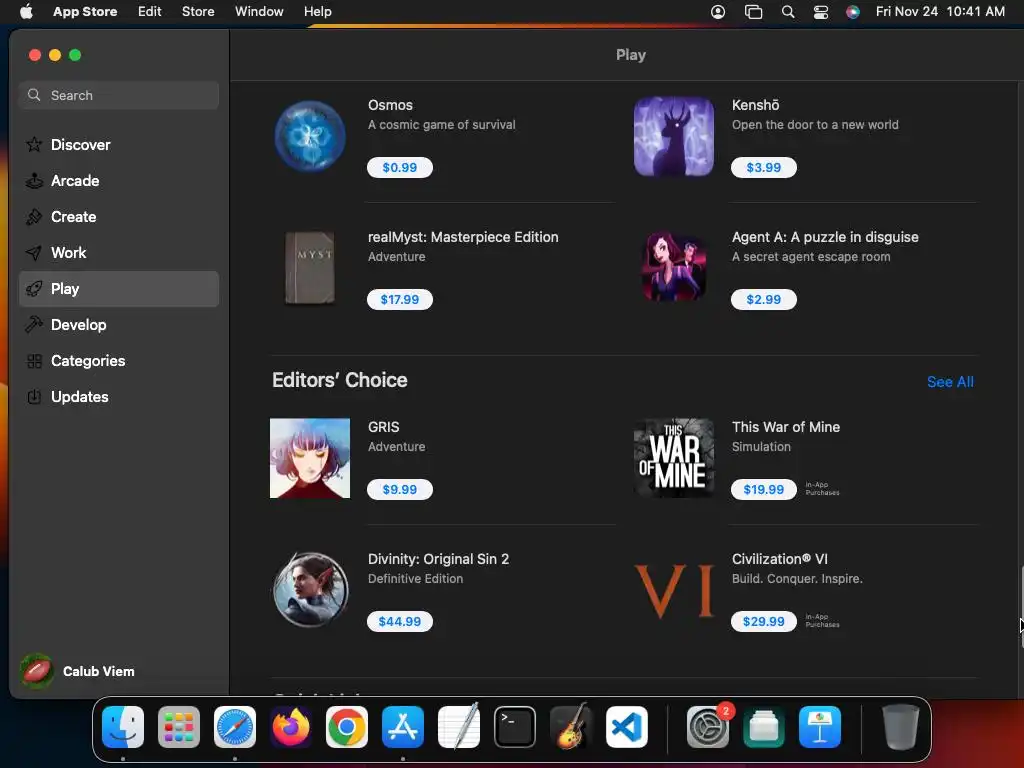Click the App Store Dock icon
Screen dimensions: 1024x768
[x=403, y=727]
